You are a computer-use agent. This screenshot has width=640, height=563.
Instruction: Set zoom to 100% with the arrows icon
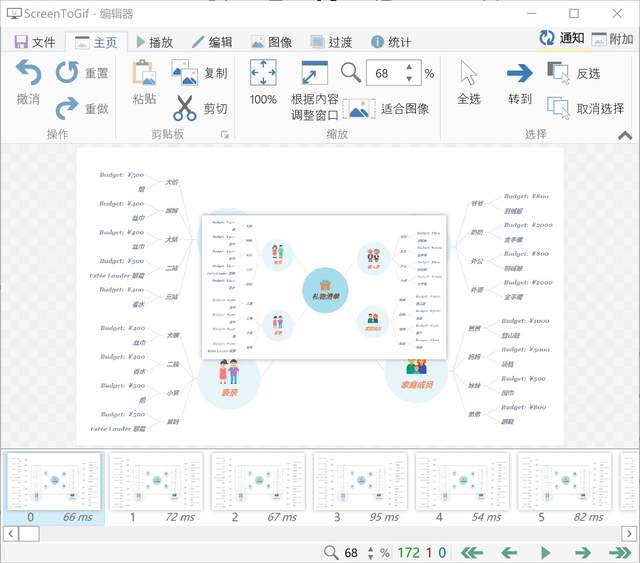click(263, 73)
